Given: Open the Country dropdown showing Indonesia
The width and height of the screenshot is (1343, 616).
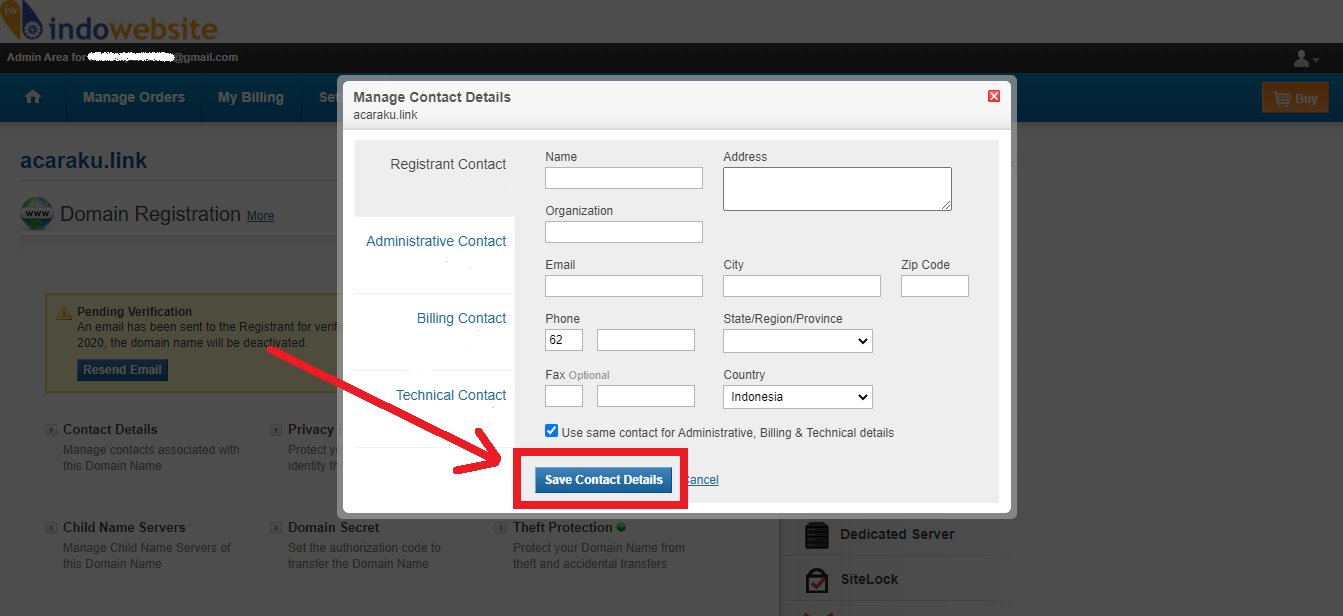Looking at the screenshot, I should (797, 397).
